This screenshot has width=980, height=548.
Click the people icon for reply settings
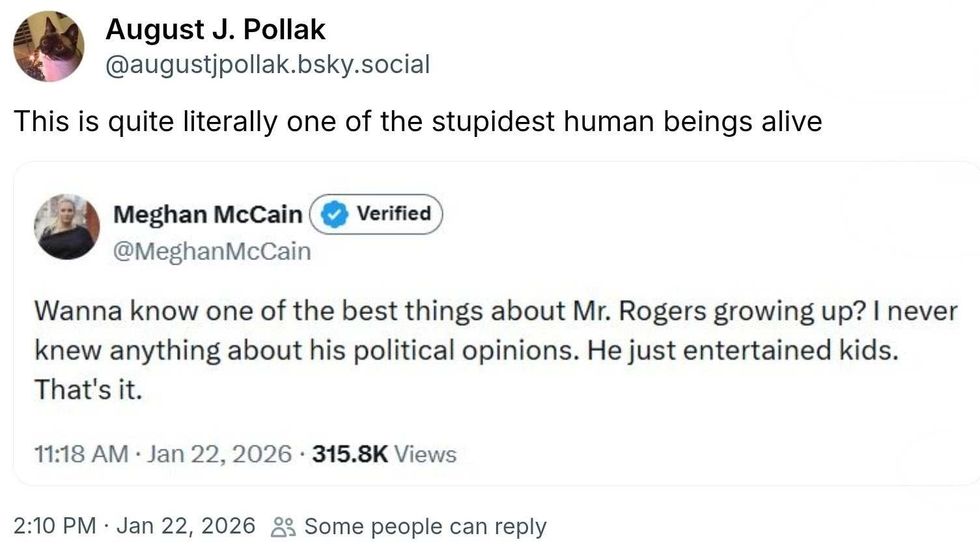point(284,527)
